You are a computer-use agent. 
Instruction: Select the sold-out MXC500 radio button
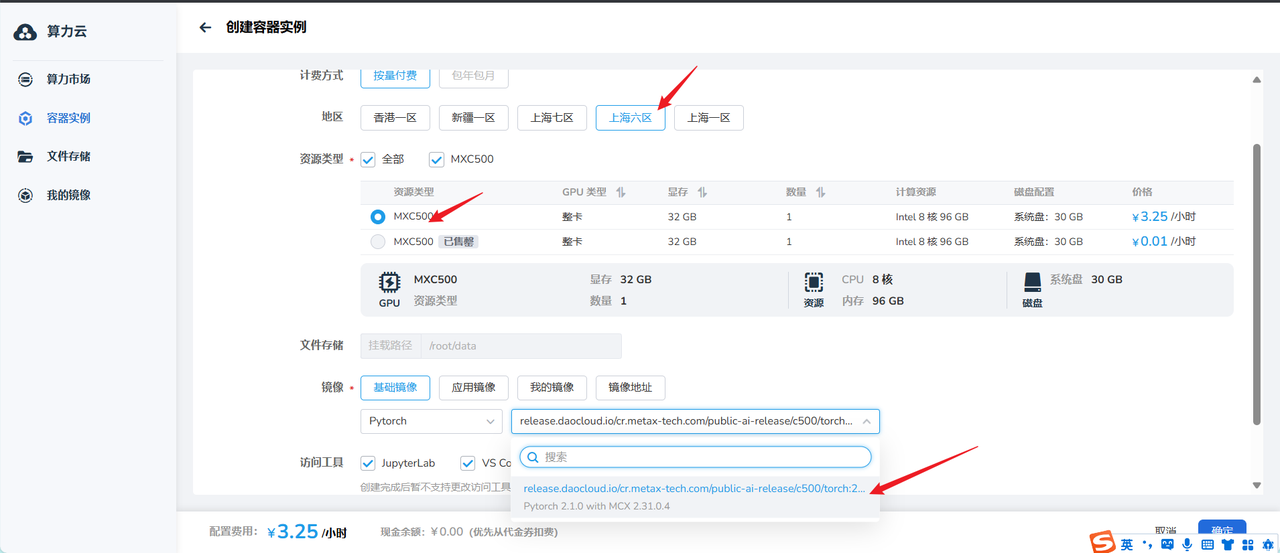click(x=377, y=241)
